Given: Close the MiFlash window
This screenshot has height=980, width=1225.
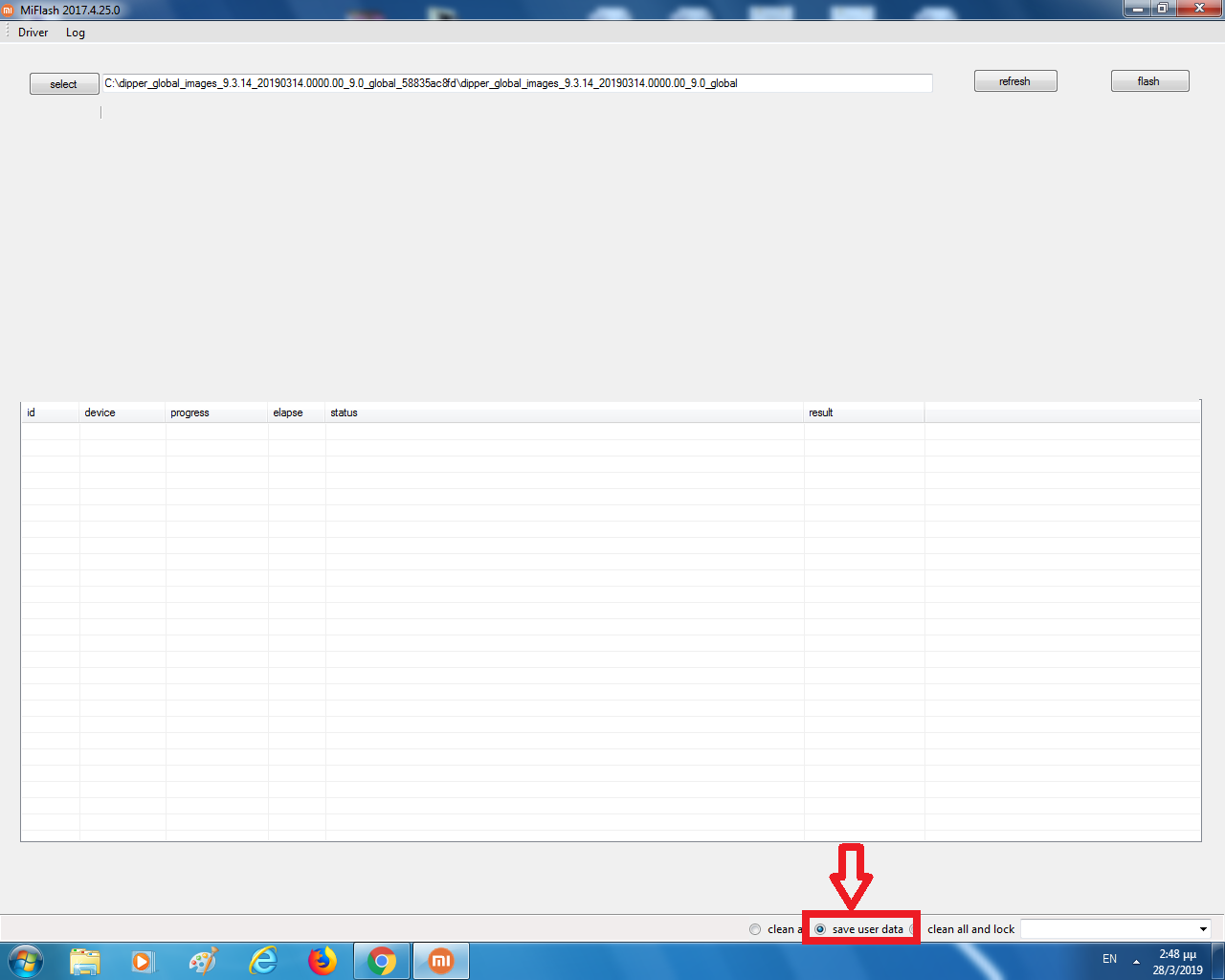Looking at the screenshot, I should [x=1199, y=9].
